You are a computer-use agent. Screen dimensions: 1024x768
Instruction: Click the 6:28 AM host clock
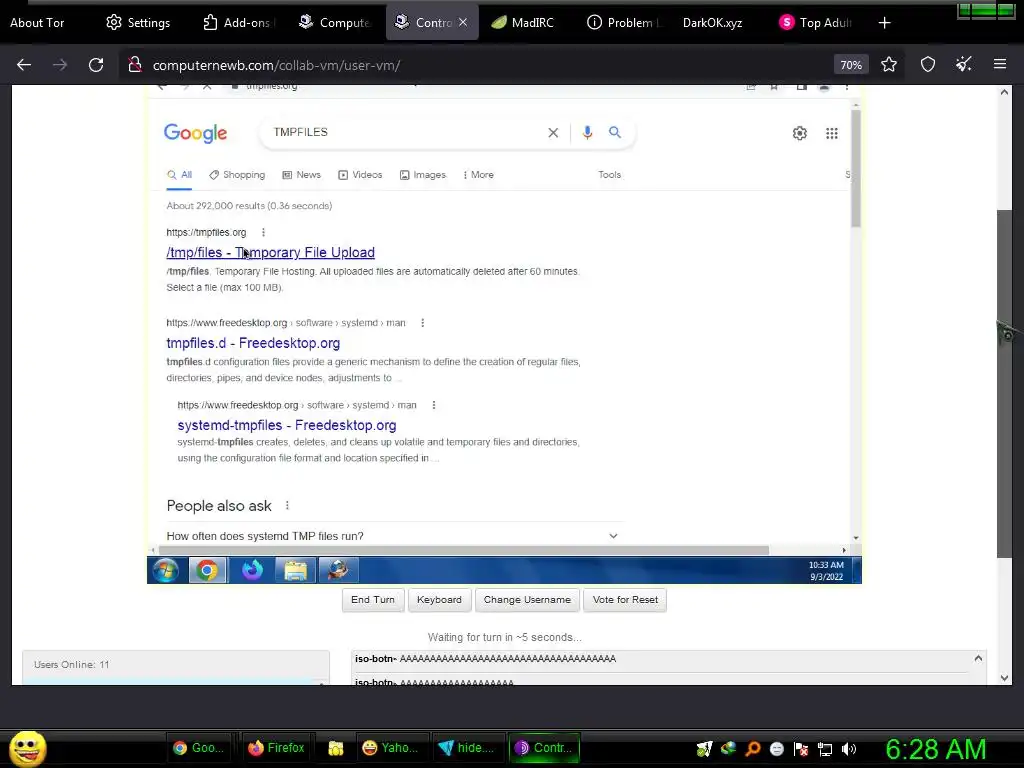point(935,749)
